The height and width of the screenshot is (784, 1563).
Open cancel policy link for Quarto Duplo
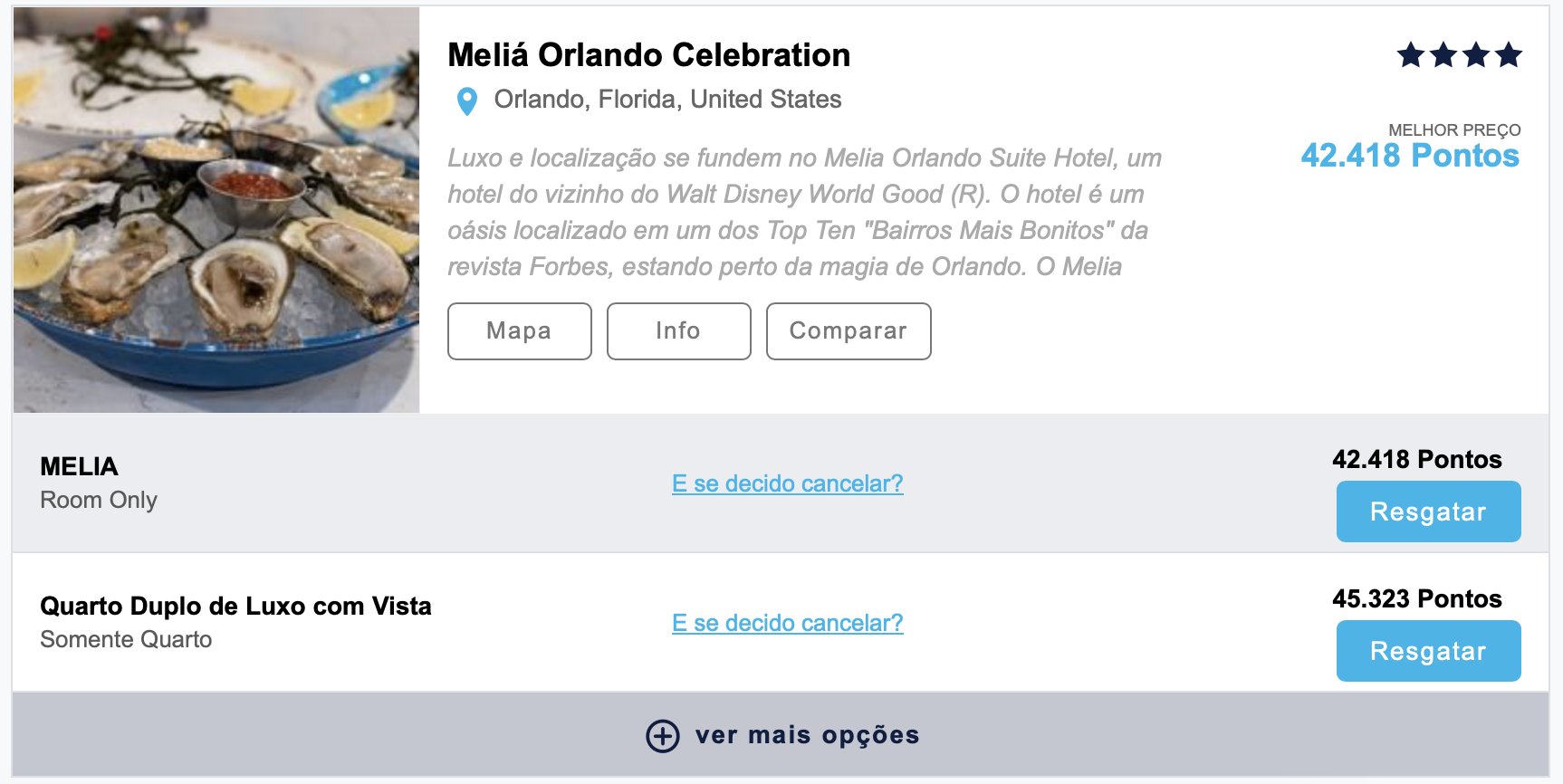click(788, 623)
